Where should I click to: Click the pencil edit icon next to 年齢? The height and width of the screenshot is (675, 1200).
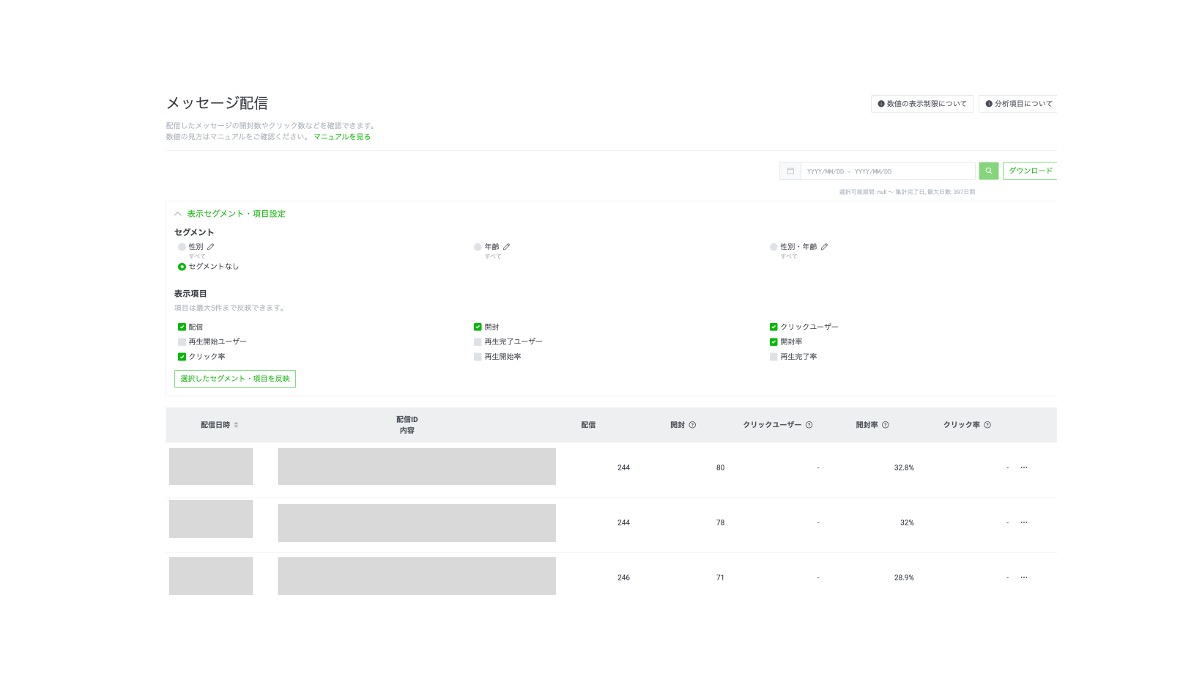click(x=507, y=246)
